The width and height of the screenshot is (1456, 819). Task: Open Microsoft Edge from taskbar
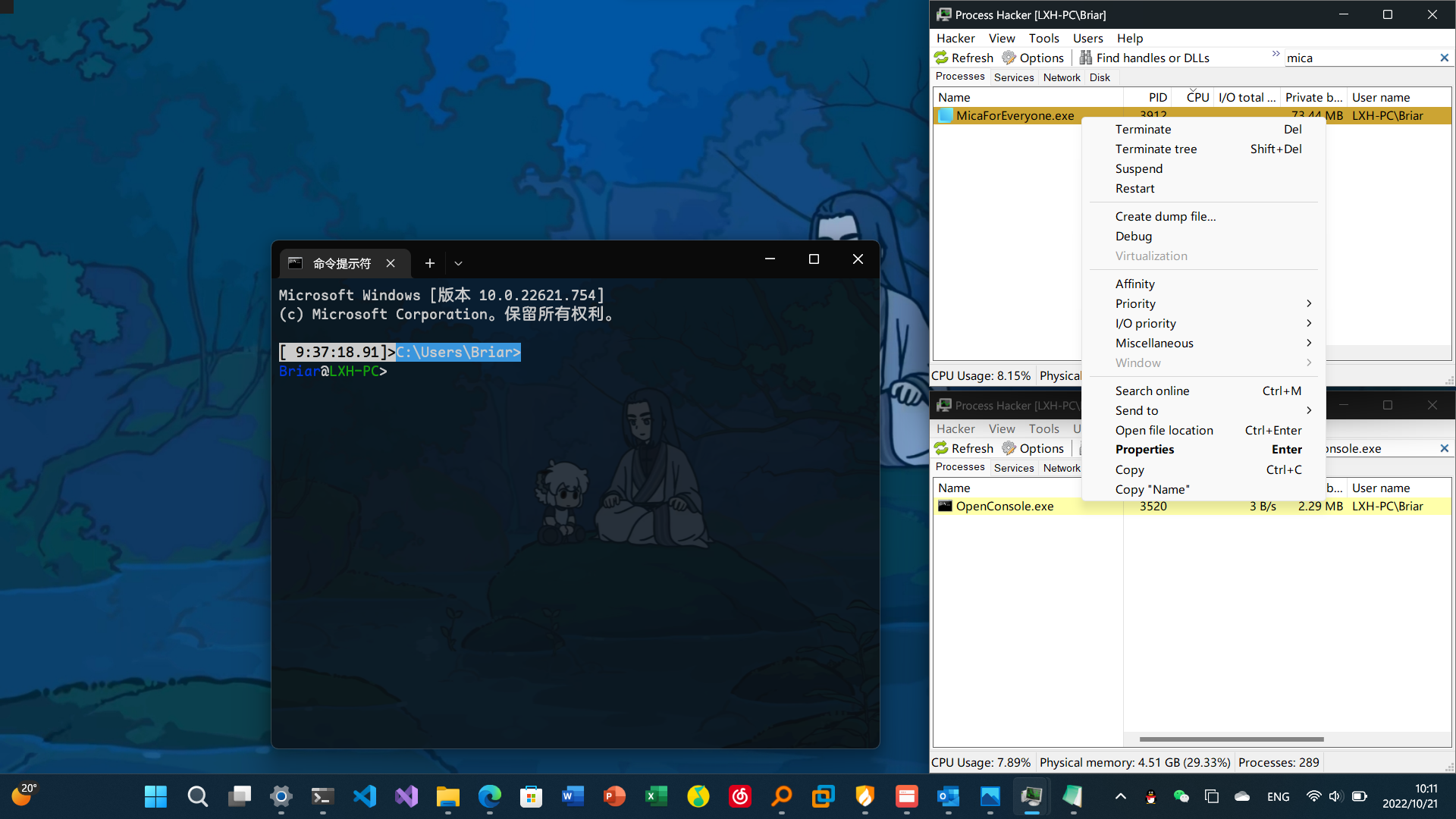tap(490, 796)
